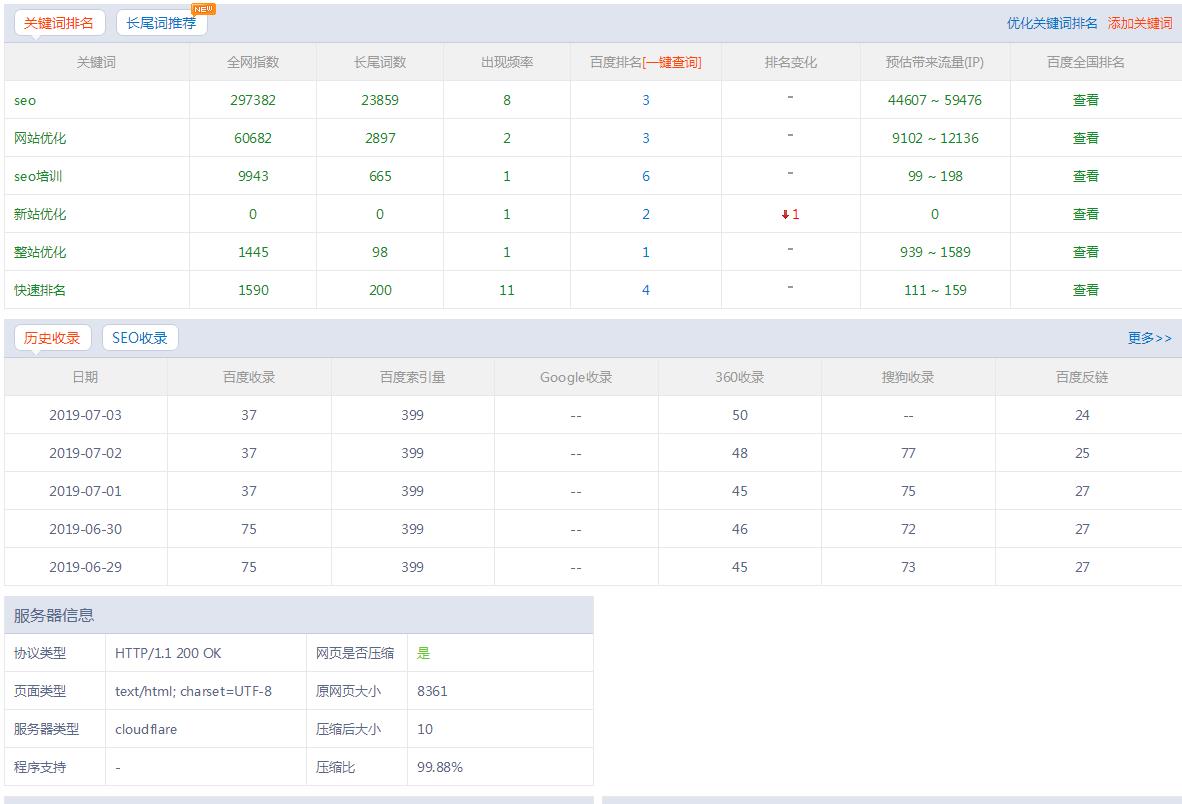Click the Baidu rank 1 for 整站优化
Viewport: 1182px width, 804px height.
tap(646, 252)
